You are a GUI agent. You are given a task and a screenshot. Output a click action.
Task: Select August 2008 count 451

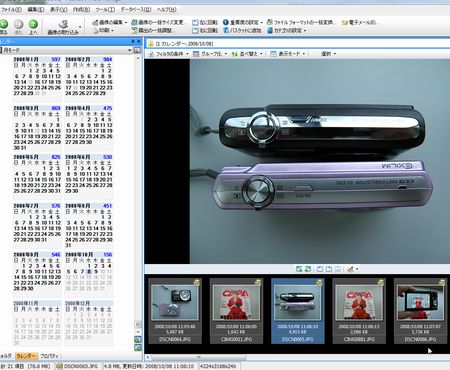pyautogui.click(x=107, y=206)
